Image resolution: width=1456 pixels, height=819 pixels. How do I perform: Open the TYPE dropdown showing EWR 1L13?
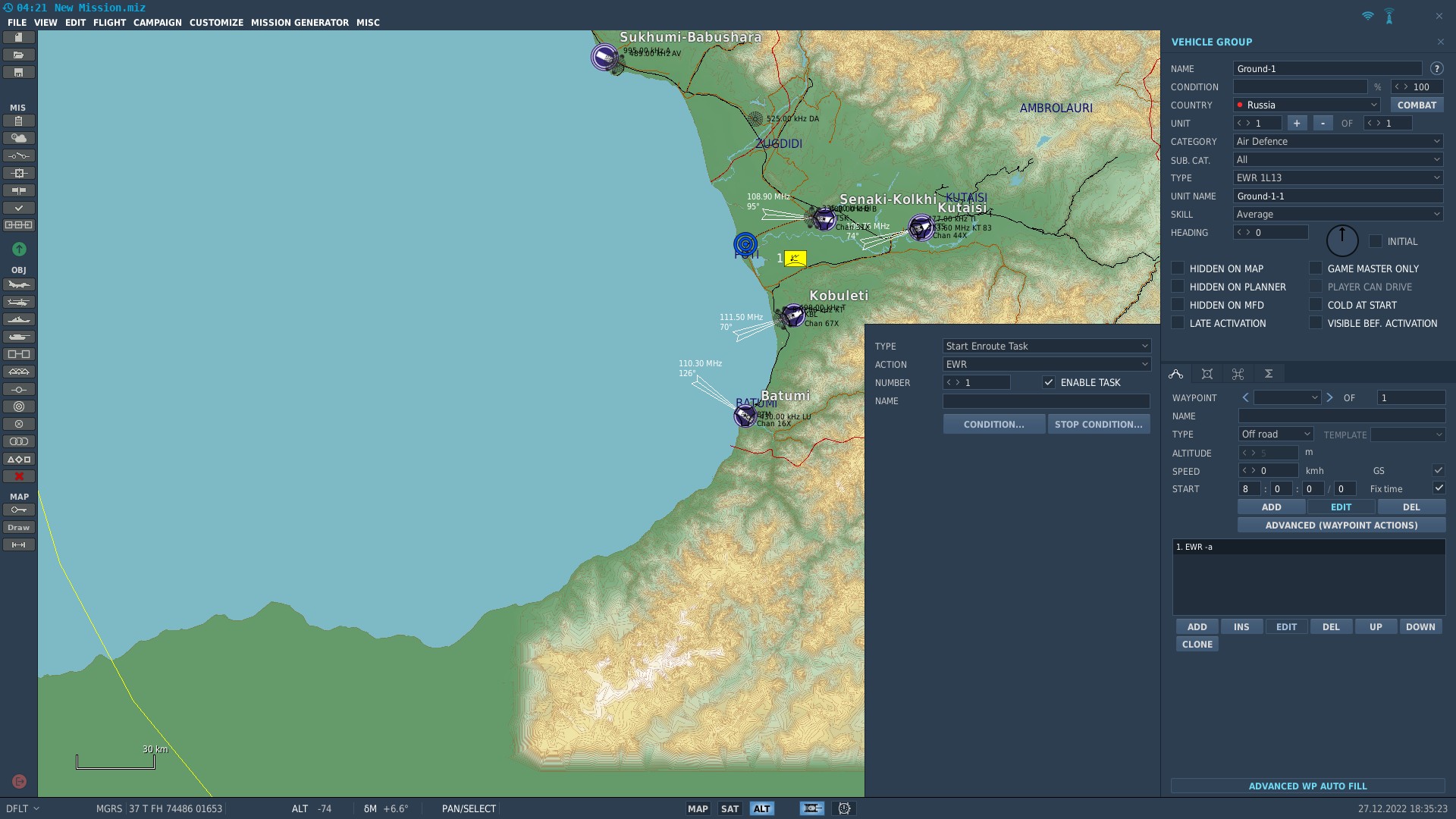click(x=1337, y=177)
